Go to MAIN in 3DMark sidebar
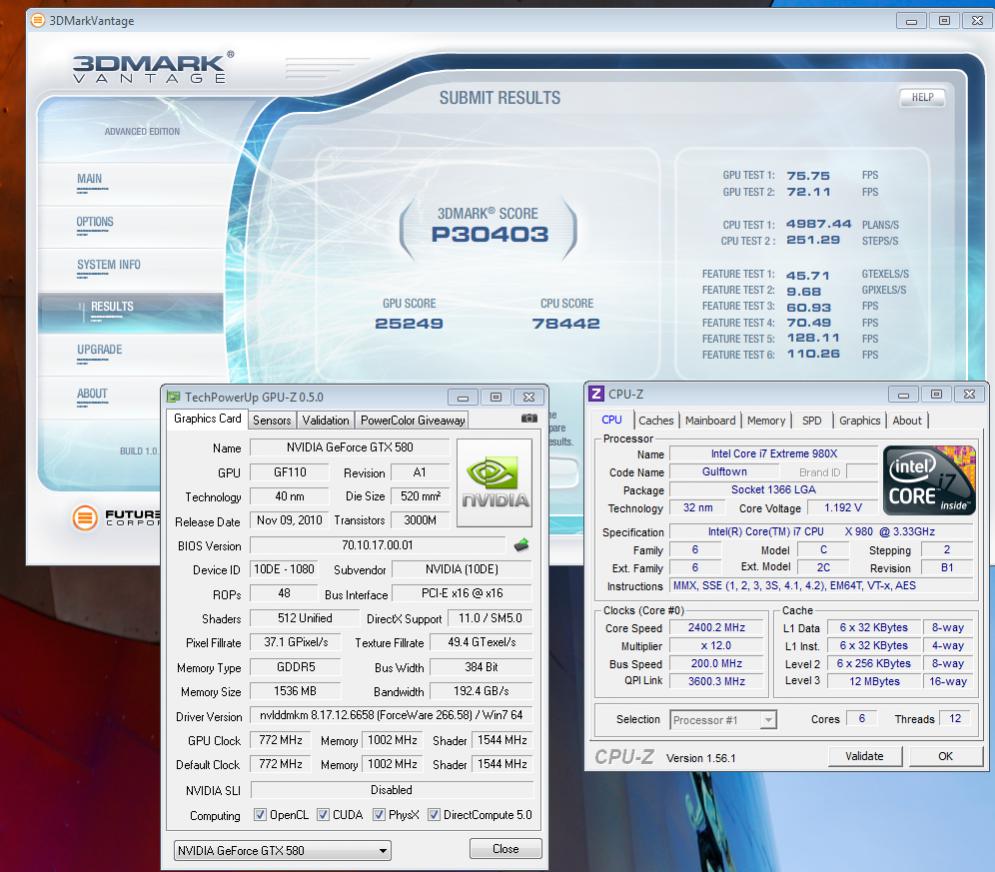 coord(89,179)
